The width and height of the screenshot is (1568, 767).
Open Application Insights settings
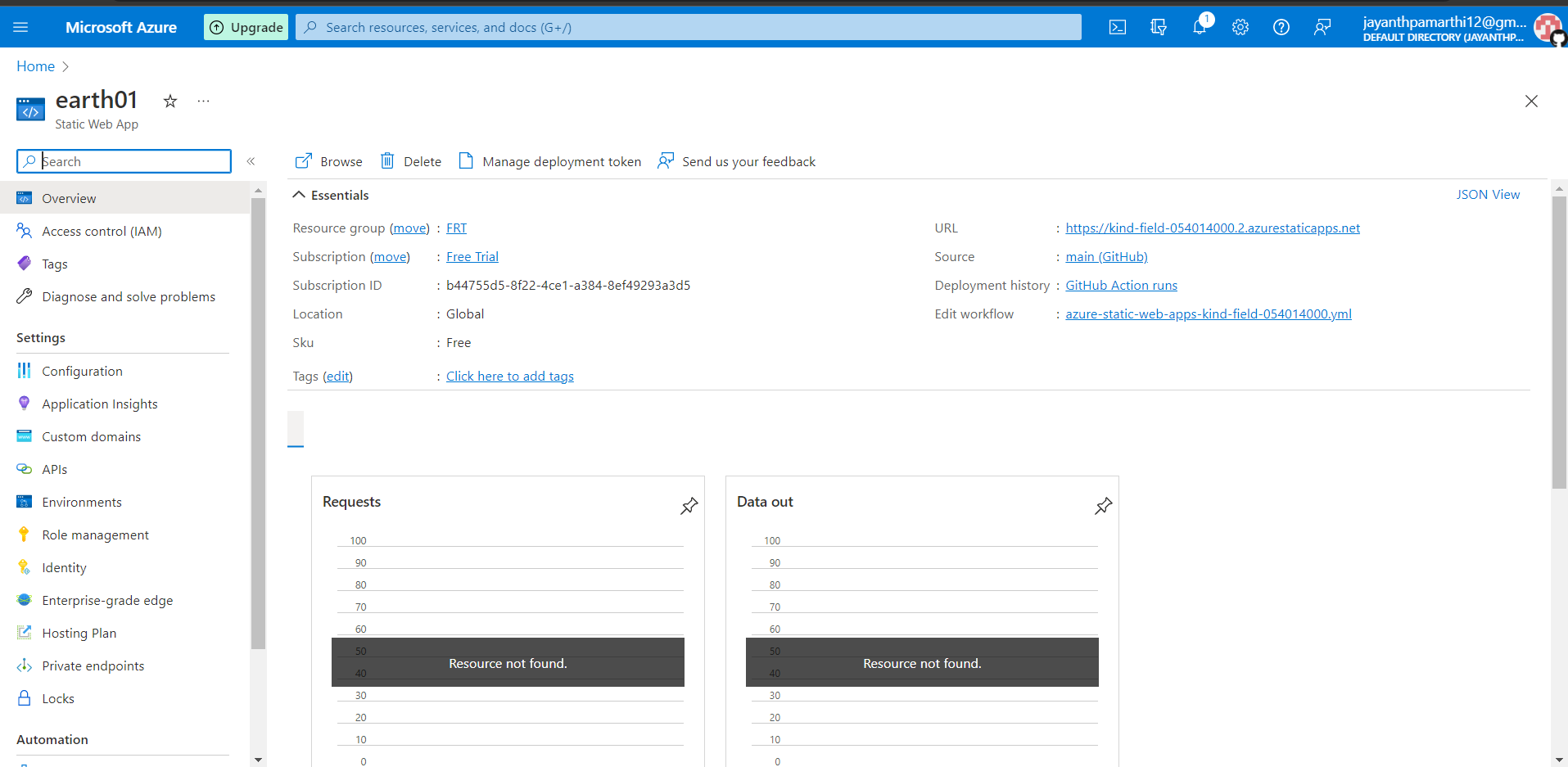[99, 403]
